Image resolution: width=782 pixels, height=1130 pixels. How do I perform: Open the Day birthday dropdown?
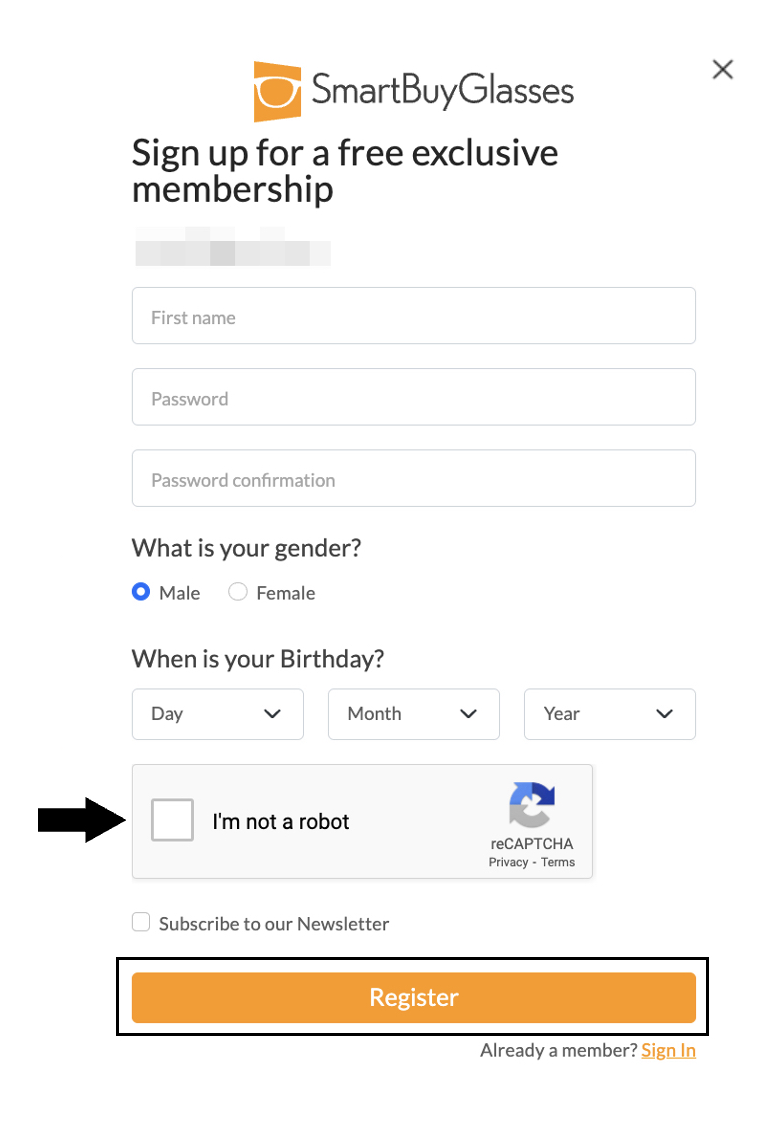click(217, 714)
